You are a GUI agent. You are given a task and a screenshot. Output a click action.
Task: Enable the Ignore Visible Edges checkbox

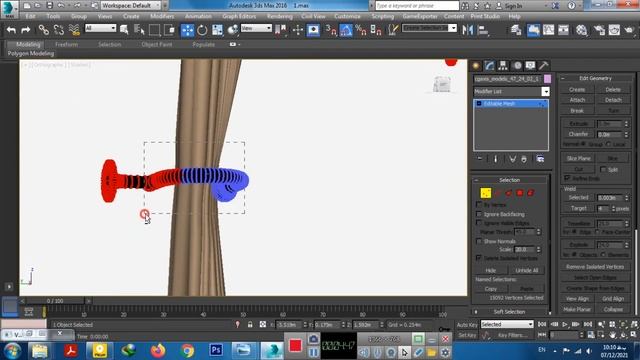tap(479, 223)
